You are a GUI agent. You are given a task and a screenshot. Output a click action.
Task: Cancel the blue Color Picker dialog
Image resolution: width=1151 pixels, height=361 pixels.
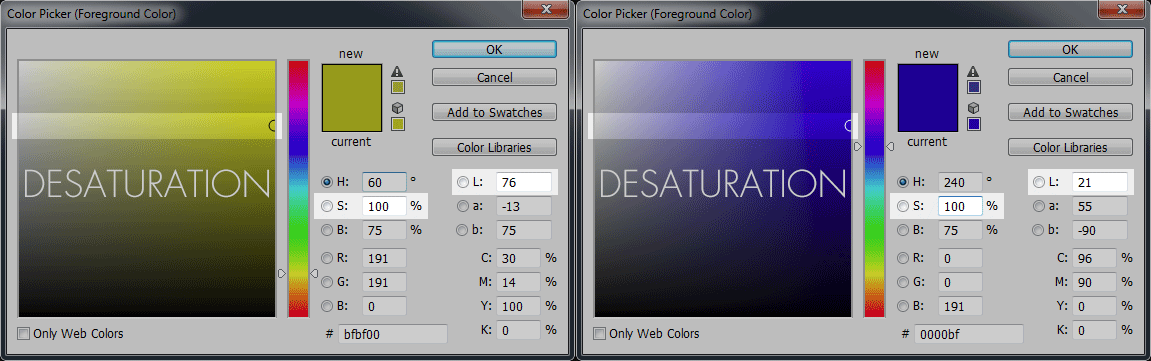pos(1070,77)
